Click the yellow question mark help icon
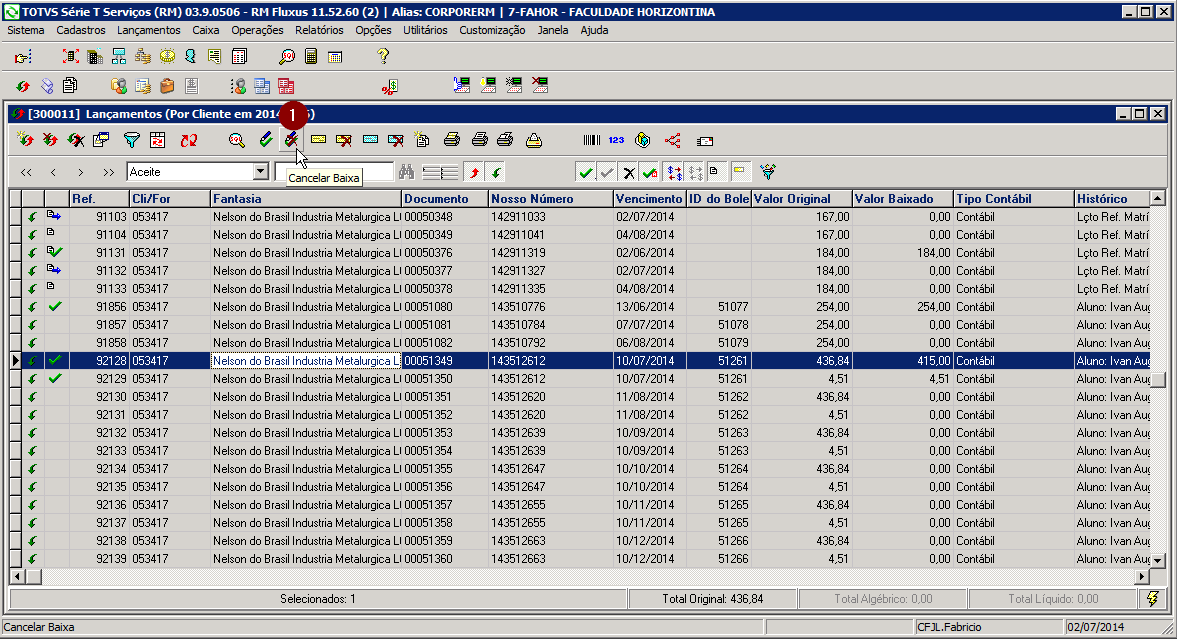The width and height of the screenshot is (1177, 639). tap(382, 57)
